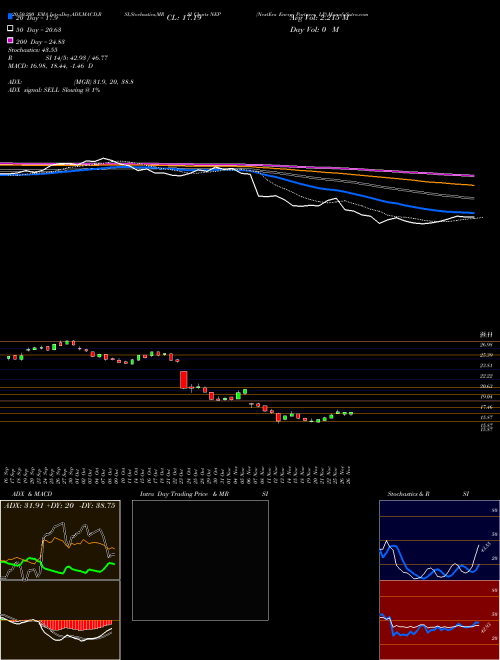
Task: Click the 'CL: 17.19' closing price
Action: coord(184,18)
